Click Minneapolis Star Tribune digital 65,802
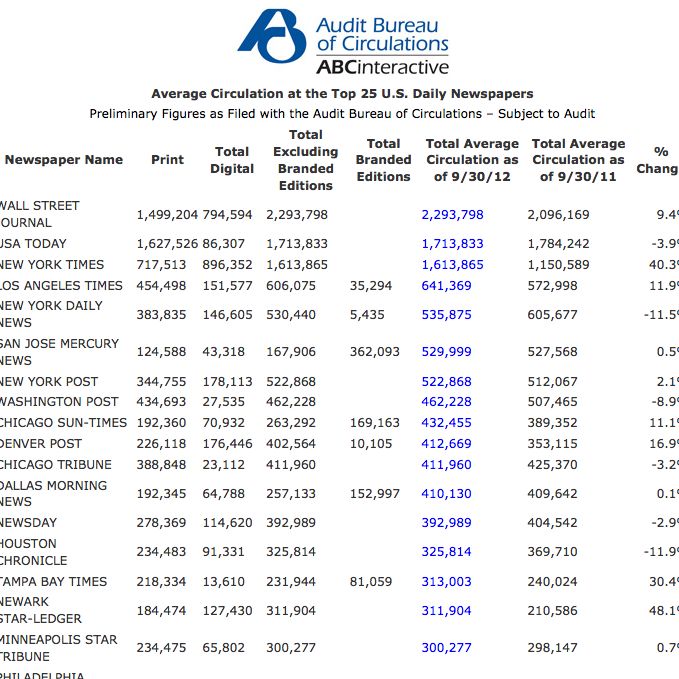 coord(223,647)
